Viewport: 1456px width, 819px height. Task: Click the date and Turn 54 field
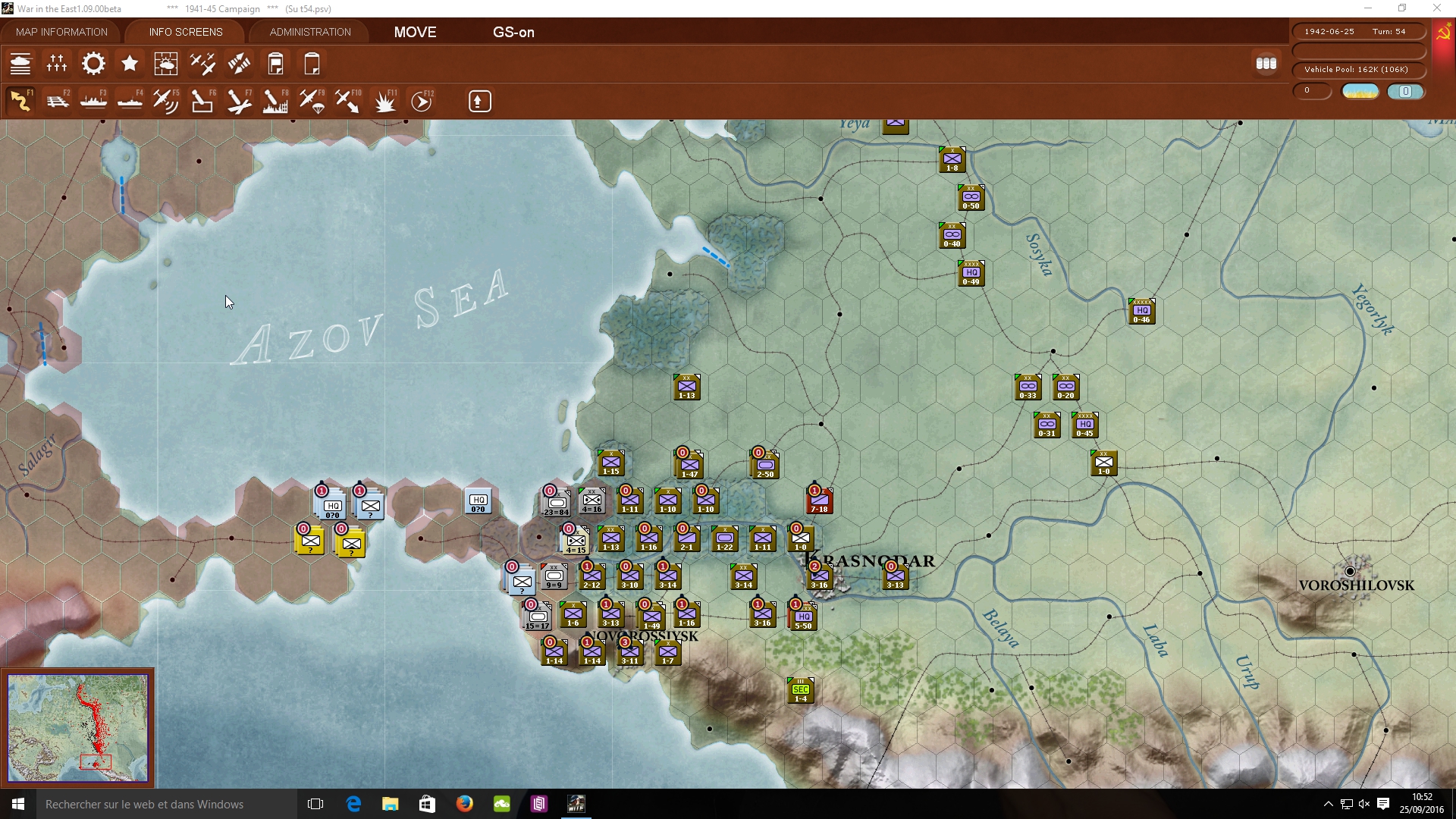(1358, 32)
